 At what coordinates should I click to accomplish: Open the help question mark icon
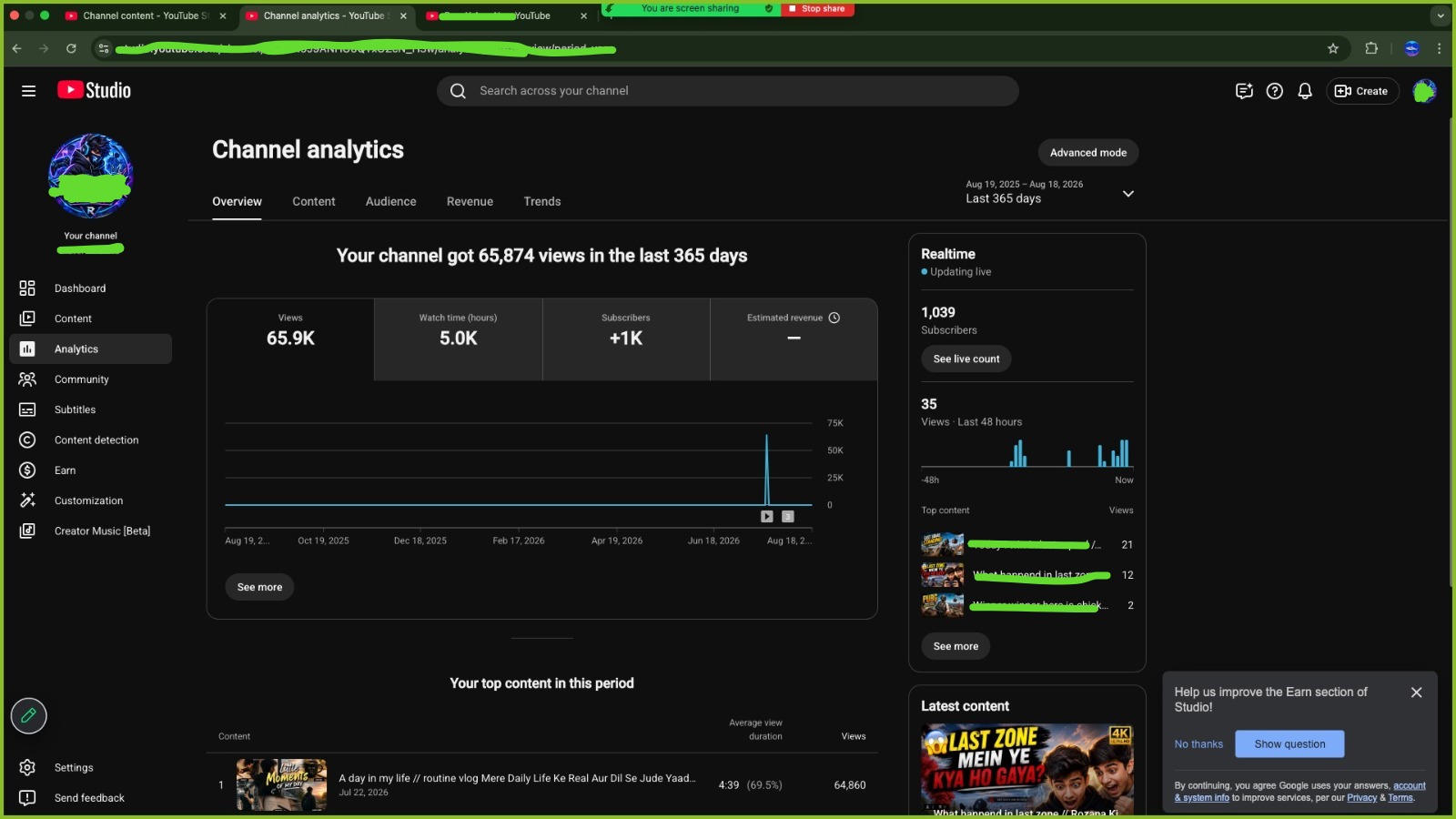click(1275, 91)
